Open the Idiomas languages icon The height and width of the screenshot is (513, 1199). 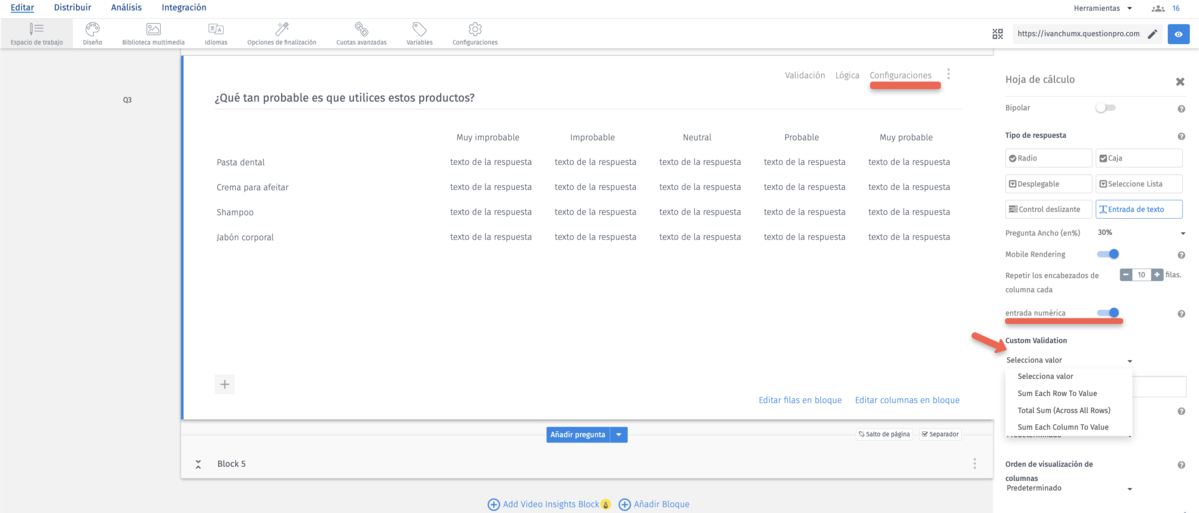coord(216,29)
